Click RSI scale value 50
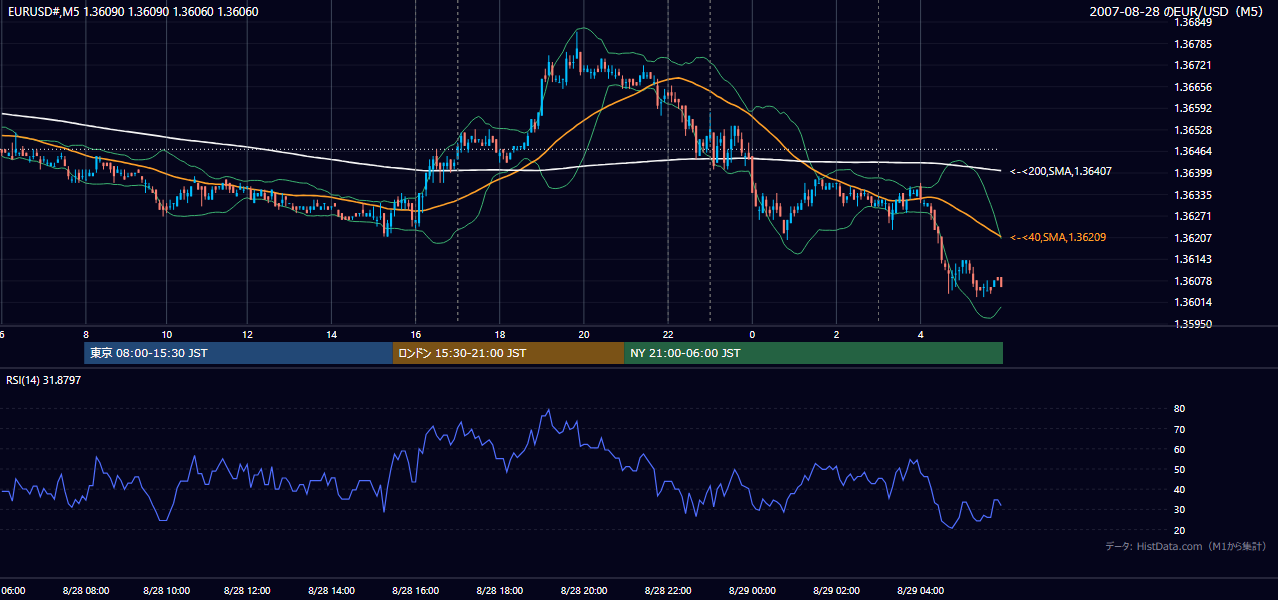The width and height of the screenshot is (1278, 600). click(1179, 469)
